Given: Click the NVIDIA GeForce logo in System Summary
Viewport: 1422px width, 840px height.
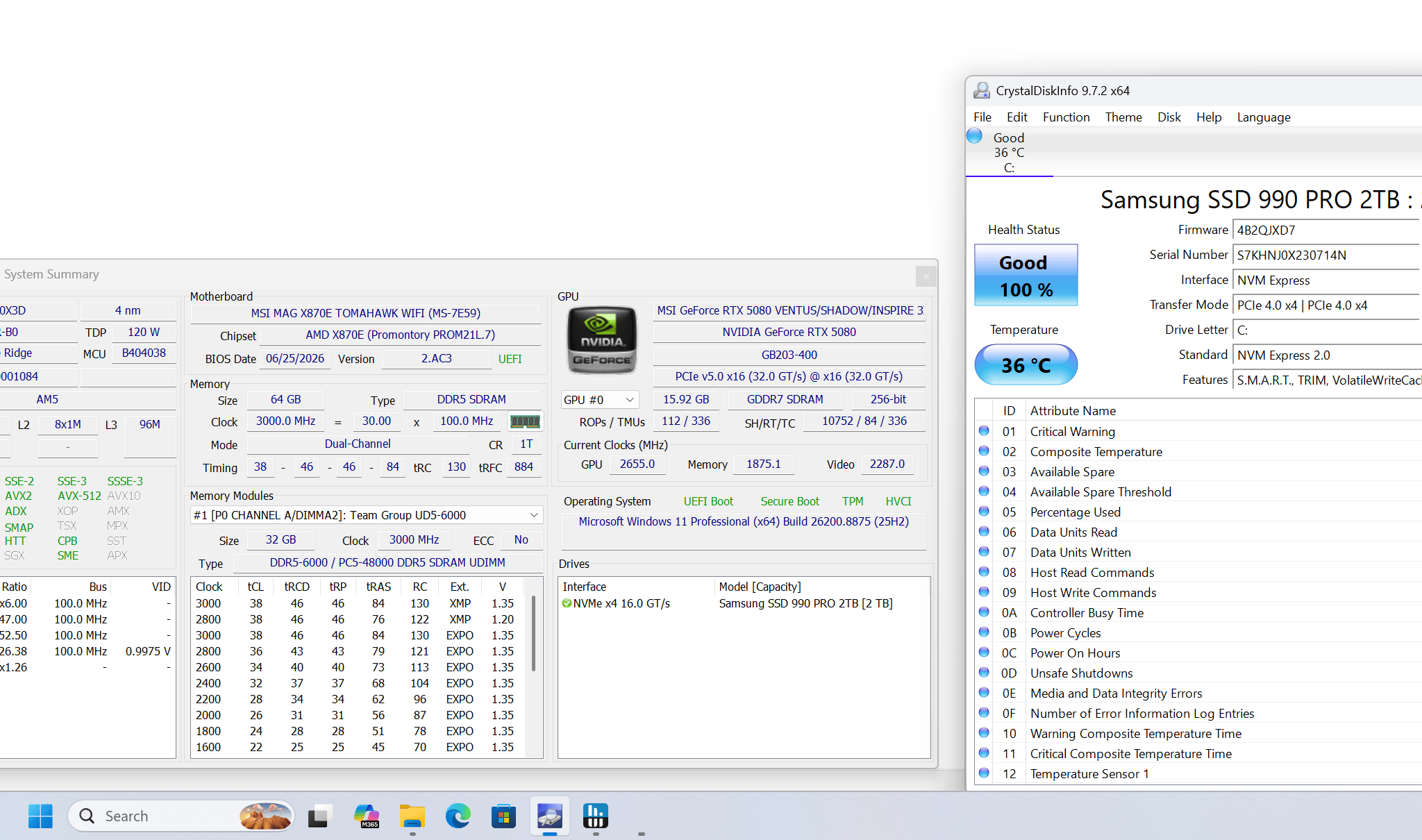Looking at the screenshot, I should pyautogui.click(x=601, y=340).
